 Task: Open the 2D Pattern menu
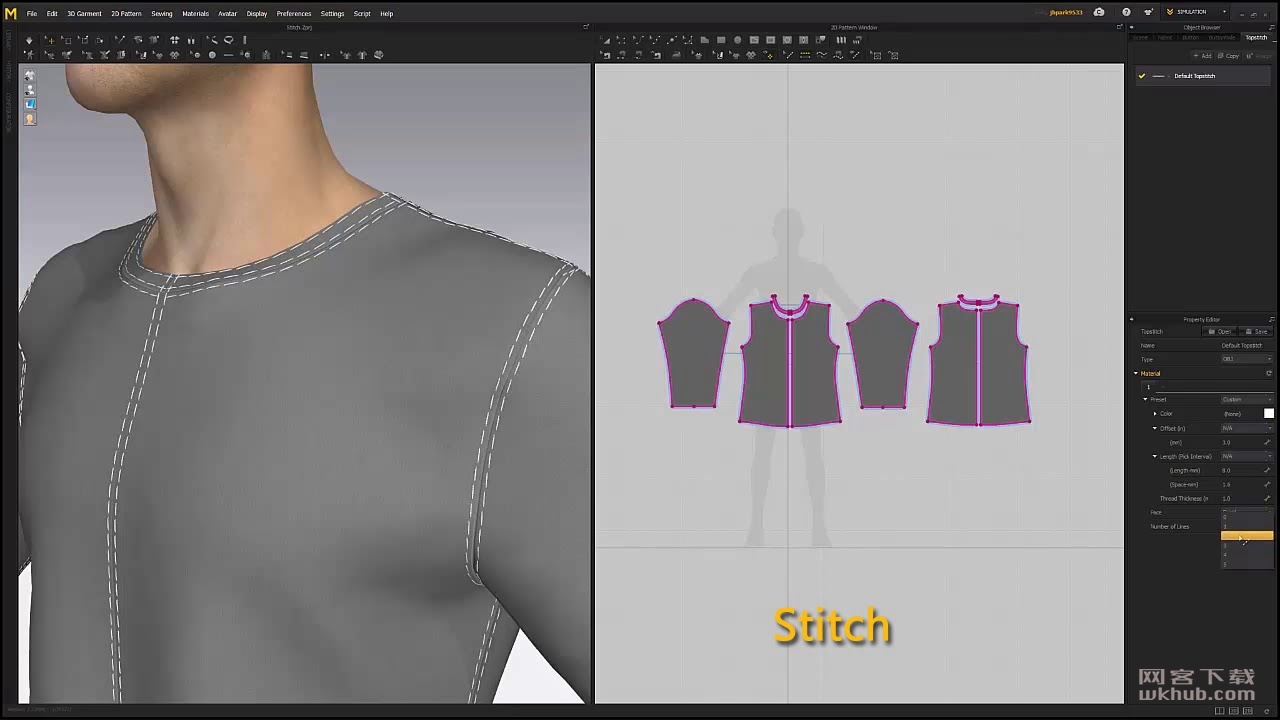click(x=126, y=13)
